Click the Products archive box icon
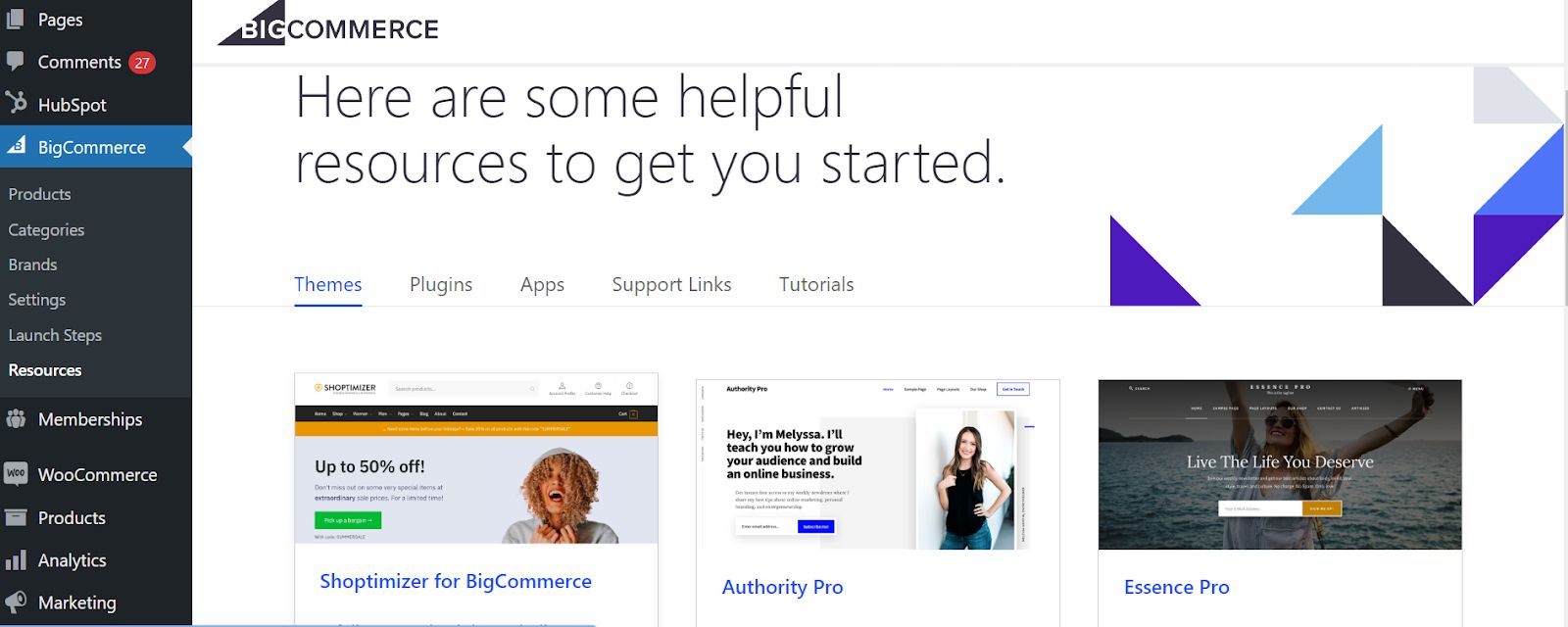The width and height of the screenshot is (1568, 627). [x=16, y=517]
